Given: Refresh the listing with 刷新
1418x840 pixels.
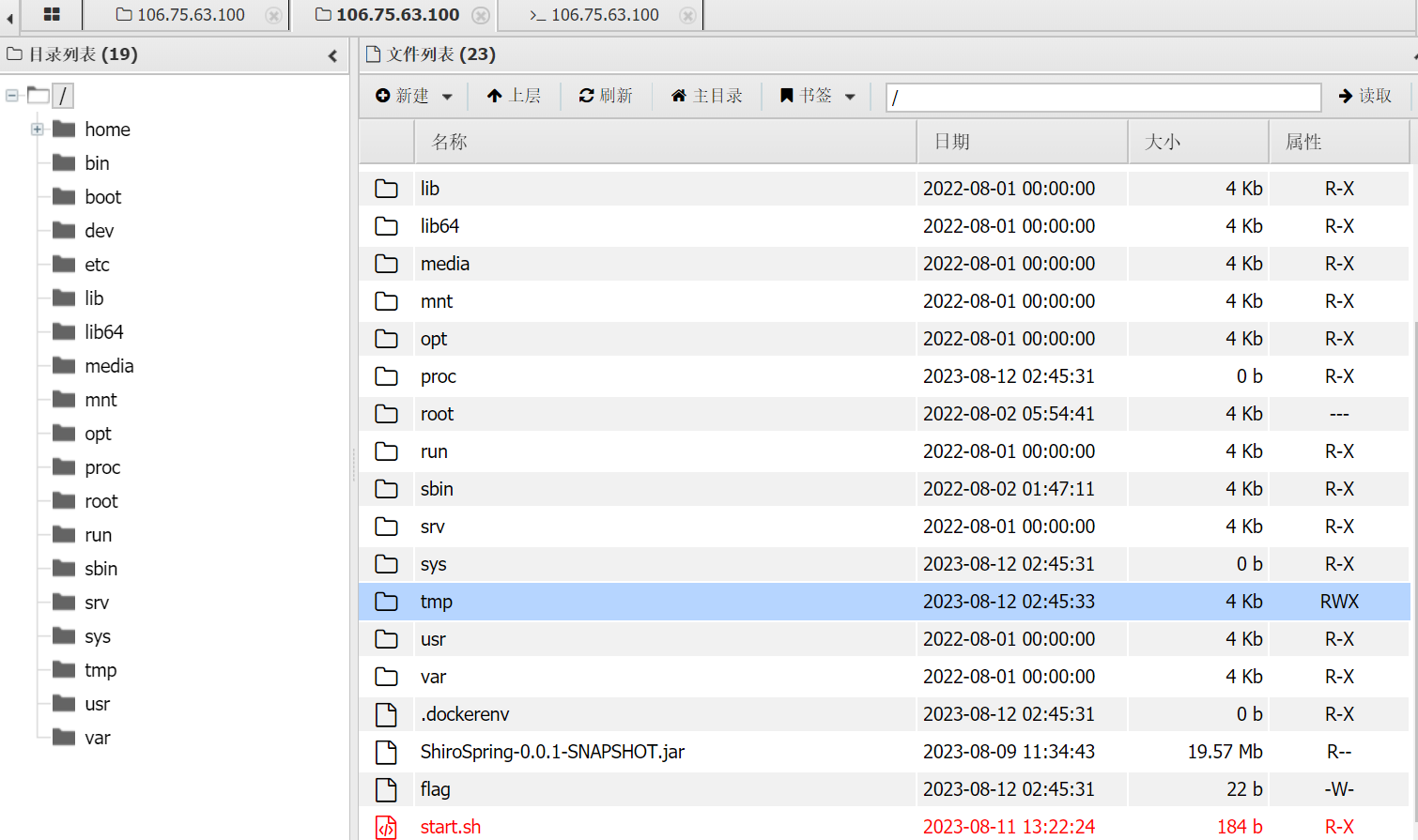Looking at the screenshot, I should [x=606, y=96].
